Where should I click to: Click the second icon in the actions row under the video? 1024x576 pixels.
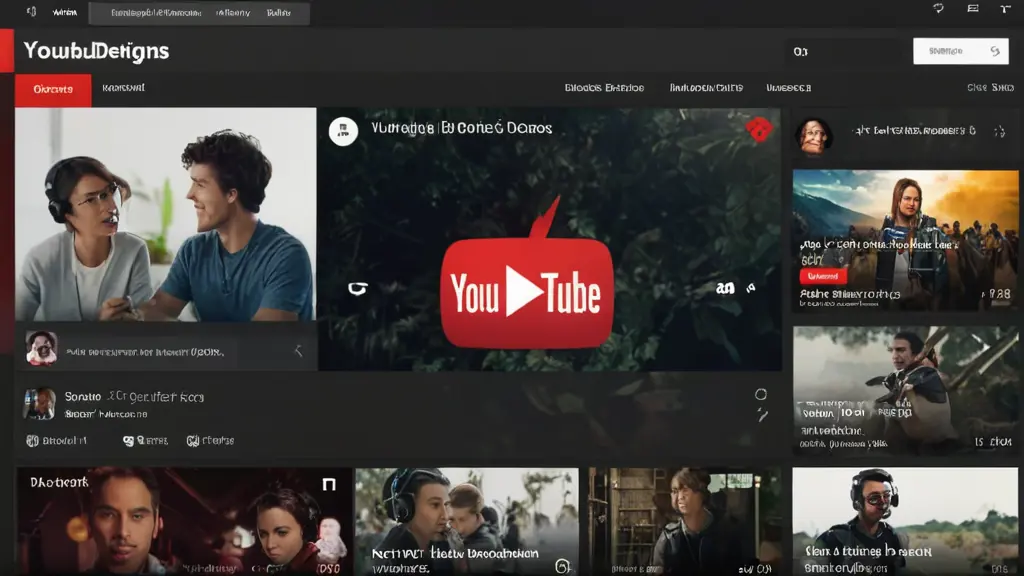point(128,440)
